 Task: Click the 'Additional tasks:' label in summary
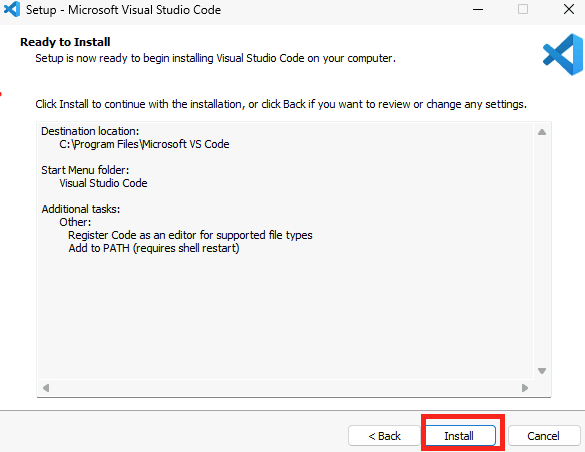(x=81, y=209)
